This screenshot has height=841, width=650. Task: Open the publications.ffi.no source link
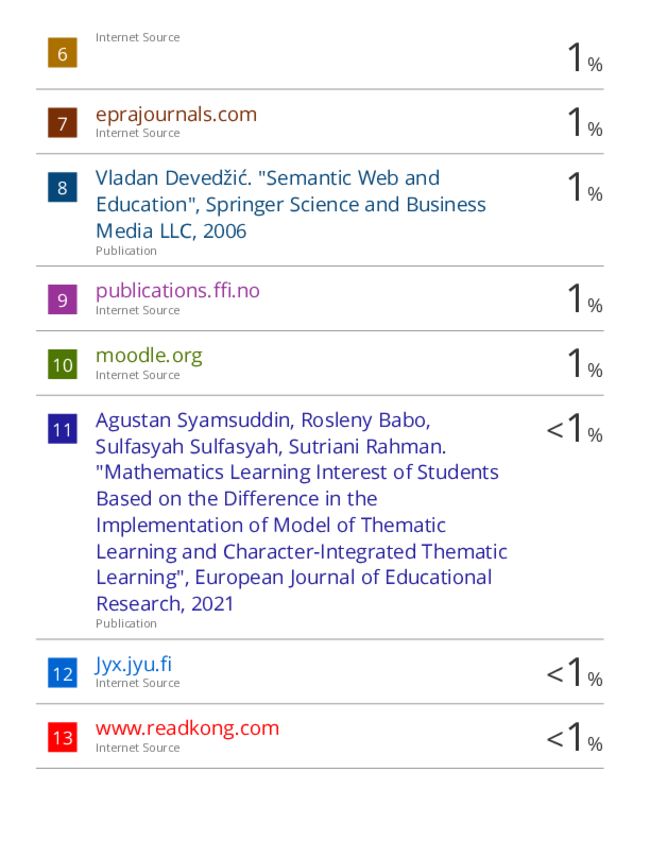(178, 290)
